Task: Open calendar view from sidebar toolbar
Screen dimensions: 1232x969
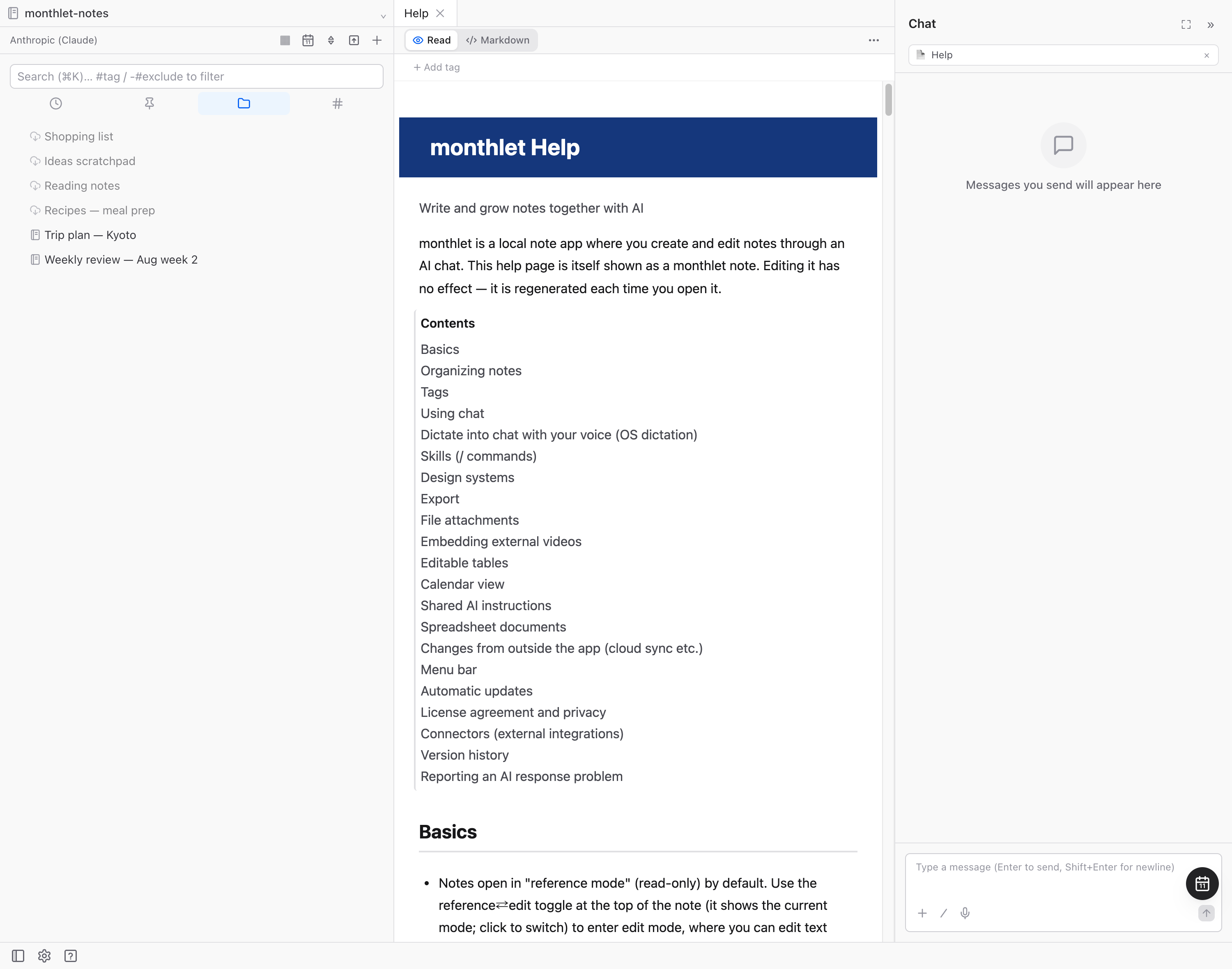Action: point(308,40)
